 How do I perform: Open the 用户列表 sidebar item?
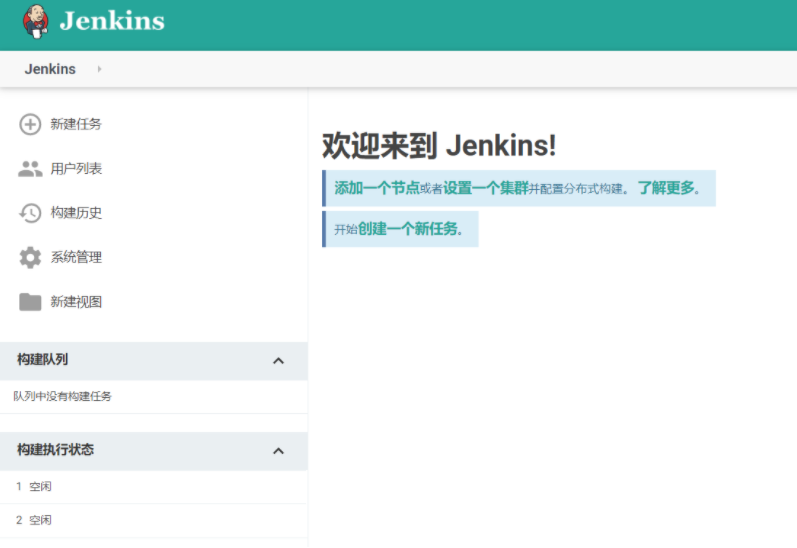(76, 169)
